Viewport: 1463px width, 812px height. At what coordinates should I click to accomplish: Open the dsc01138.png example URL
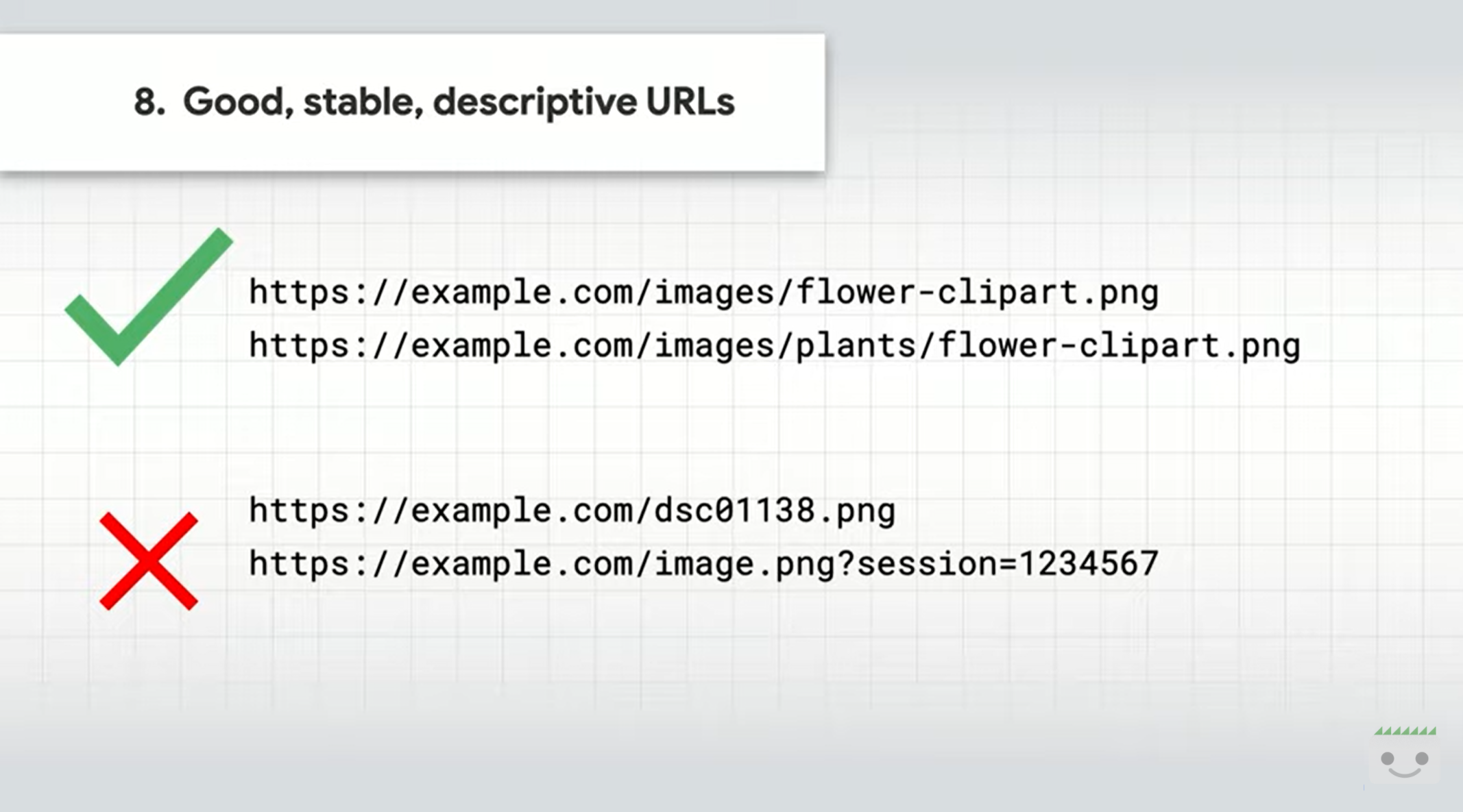pos(572,511)
